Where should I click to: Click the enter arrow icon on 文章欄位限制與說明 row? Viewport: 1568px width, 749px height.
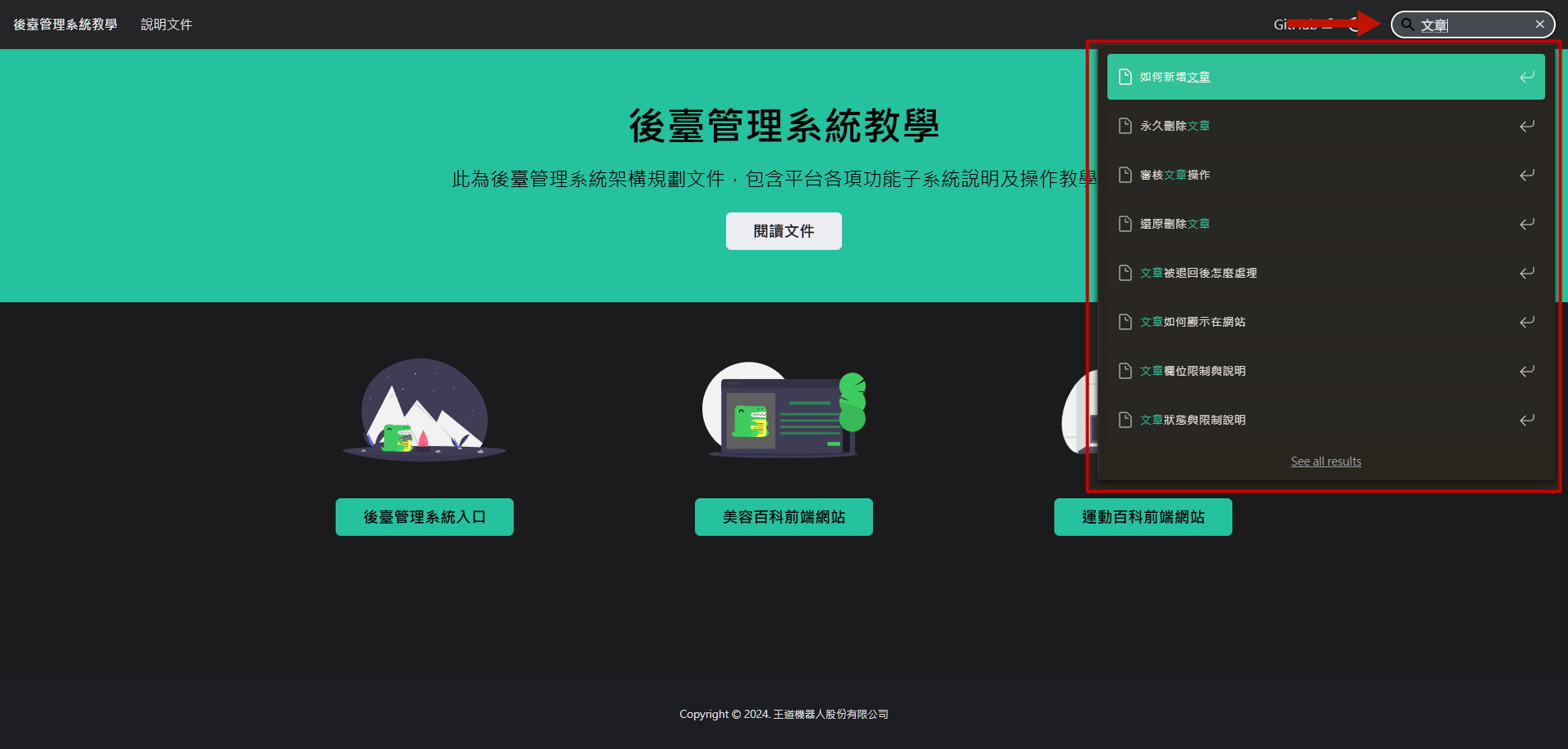coord(1526,371)
